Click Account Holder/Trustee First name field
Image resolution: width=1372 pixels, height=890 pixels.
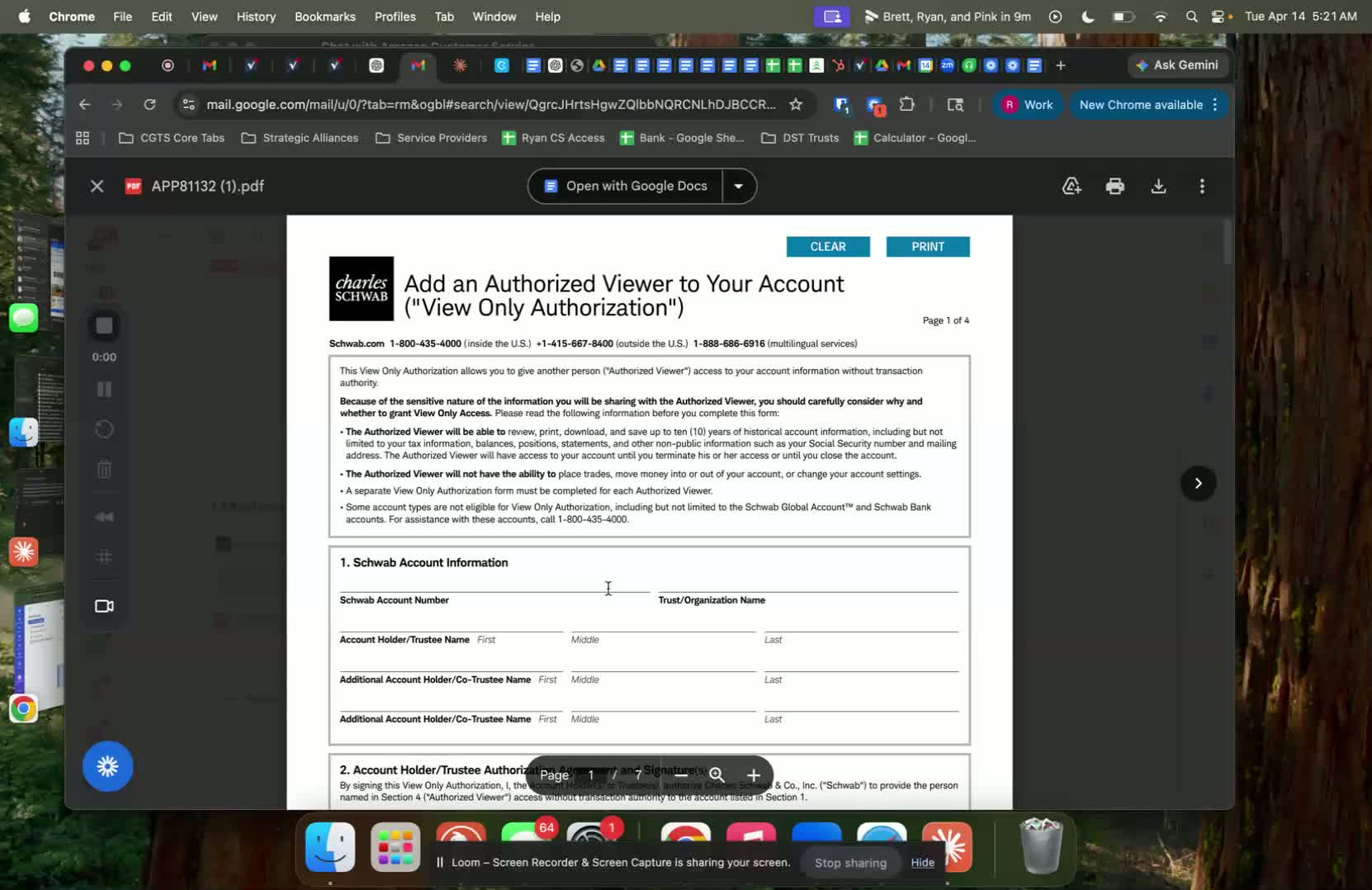tap(451, 623)
